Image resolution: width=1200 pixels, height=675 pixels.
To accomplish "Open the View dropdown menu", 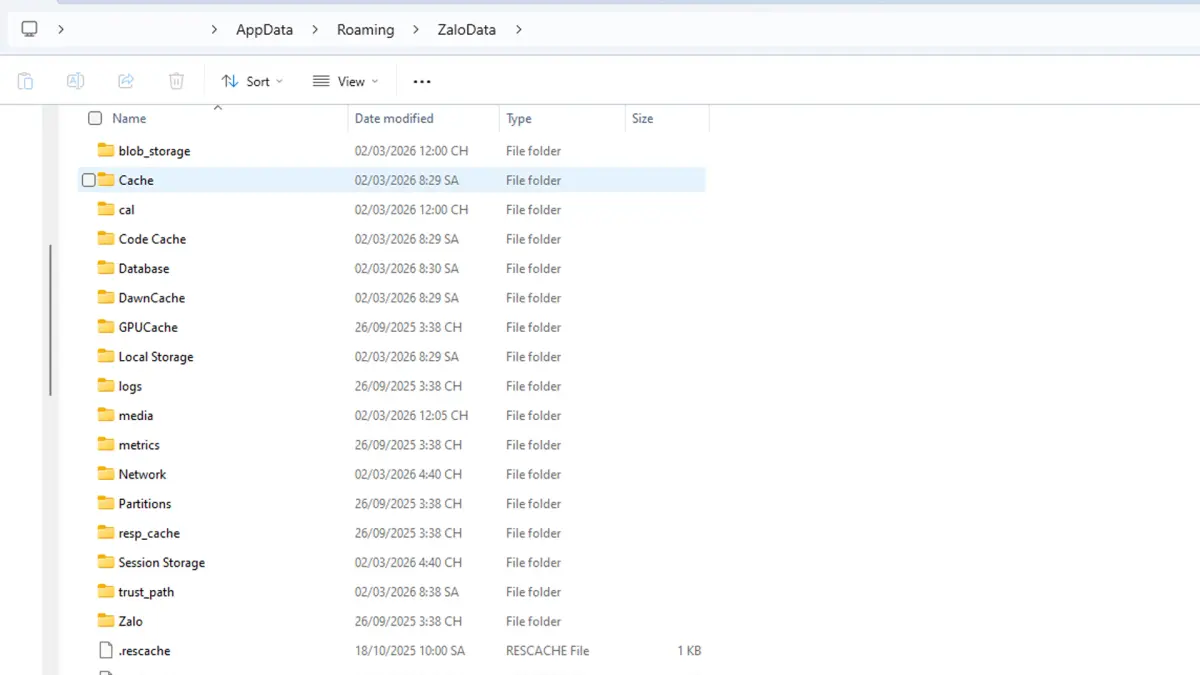I will point(345,81).
